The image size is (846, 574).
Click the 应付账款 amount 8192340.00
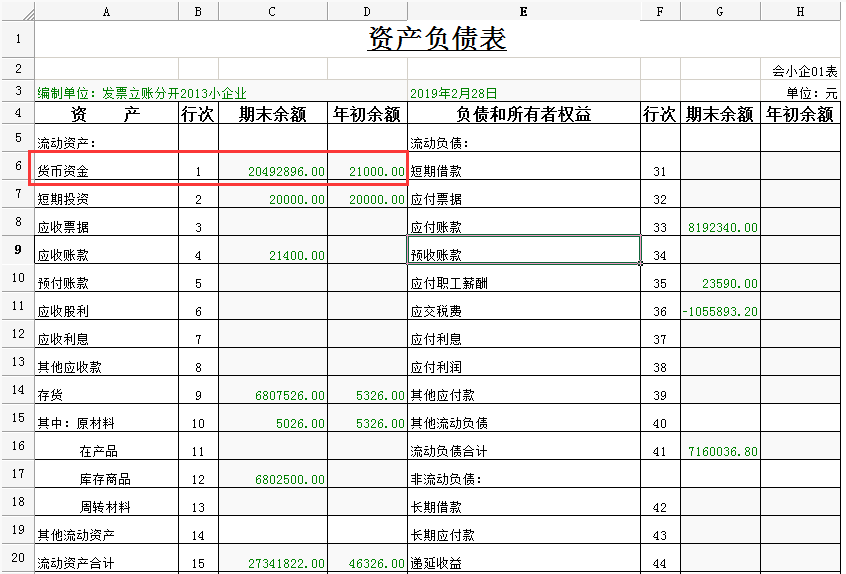pos(721,228)
